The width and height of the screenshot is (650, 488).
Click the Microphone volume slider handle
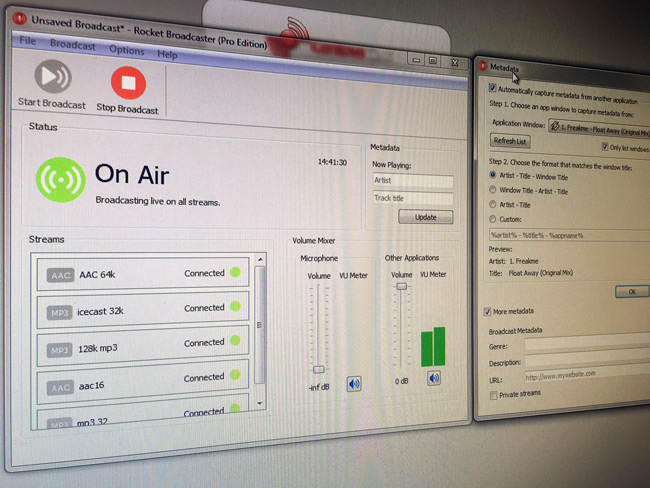tap(318, 369)
